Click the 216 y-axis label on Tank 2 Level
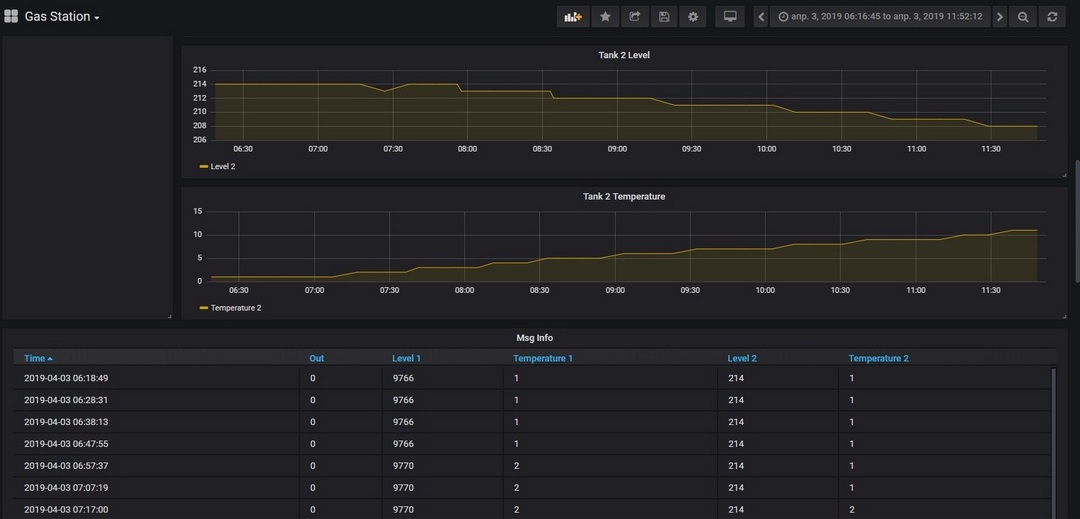The image size is (1080, 519). [200, 70]
